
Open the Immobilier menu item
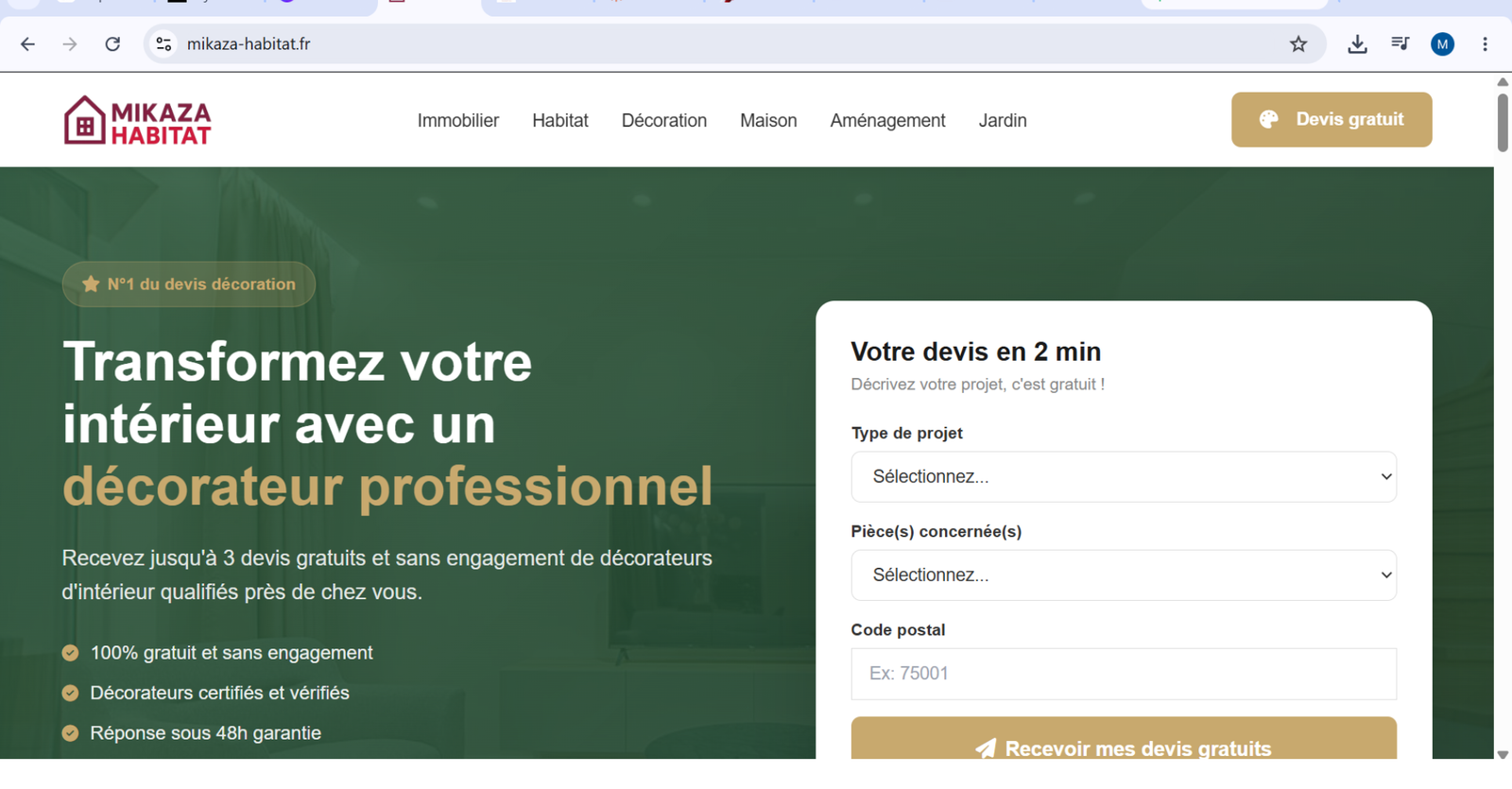click(458, 120)
